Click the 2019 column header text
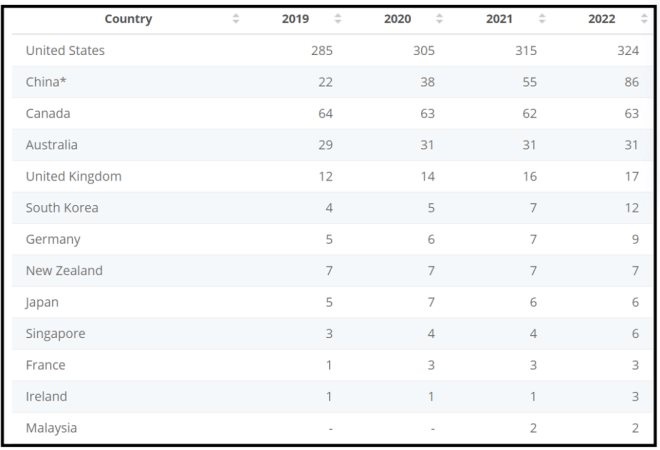Viewport: 660px width, 450px height. point(296,19)
